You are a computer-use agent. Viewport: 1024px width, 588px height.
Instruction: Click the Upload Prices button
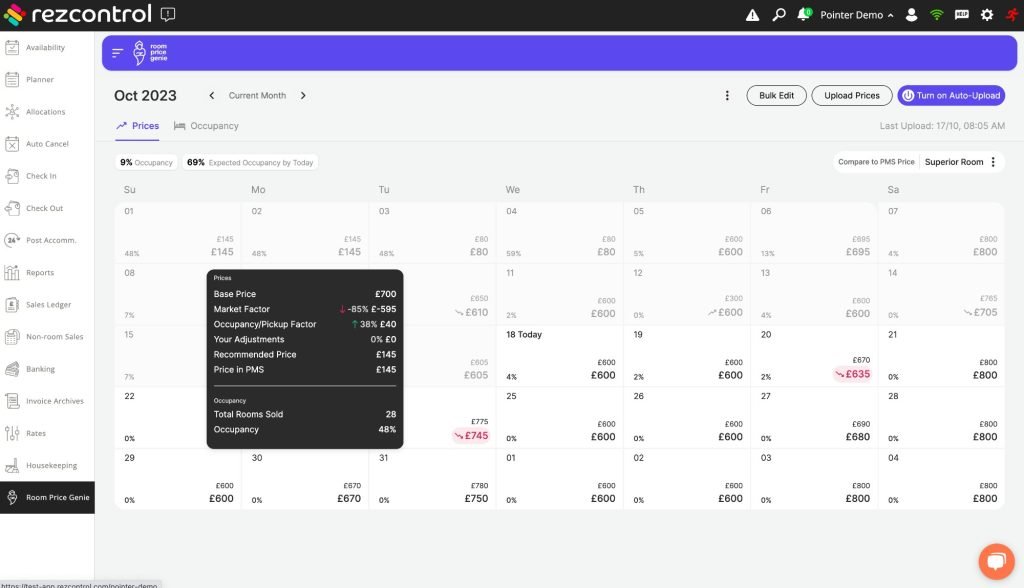(852, 96)
